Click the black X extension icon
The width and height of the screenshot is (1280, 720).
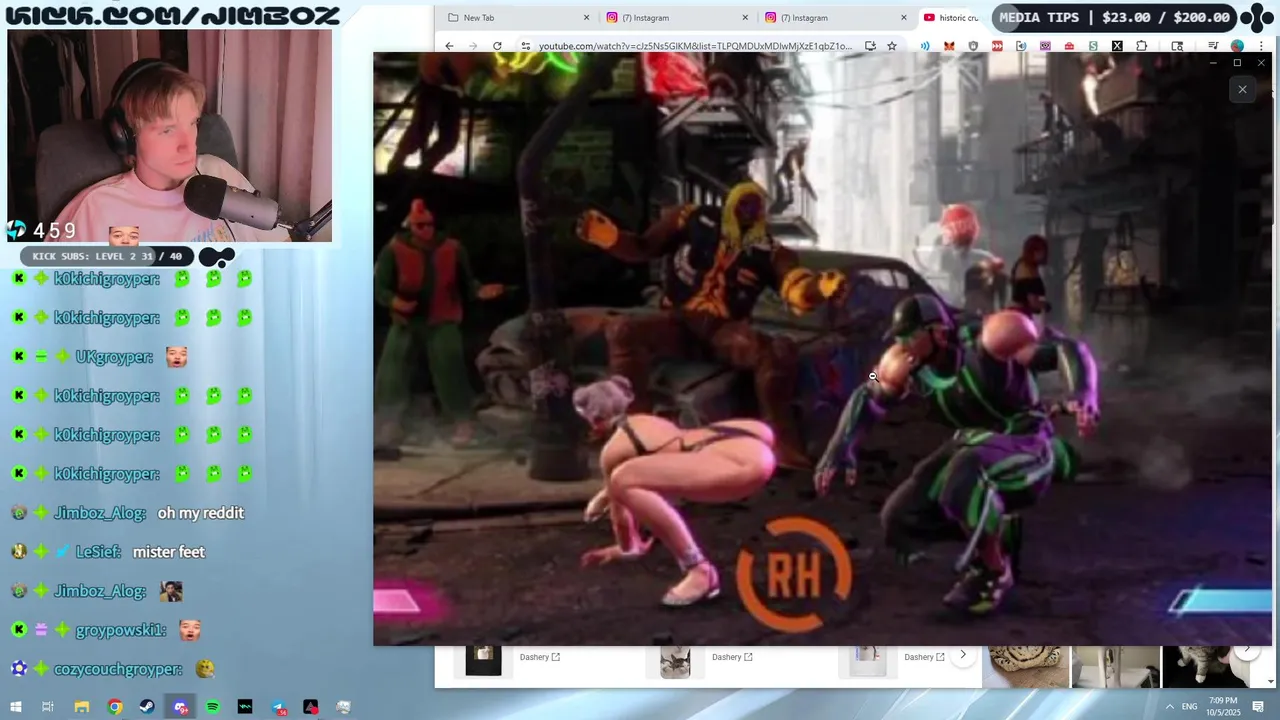(x=1117, y=46)
